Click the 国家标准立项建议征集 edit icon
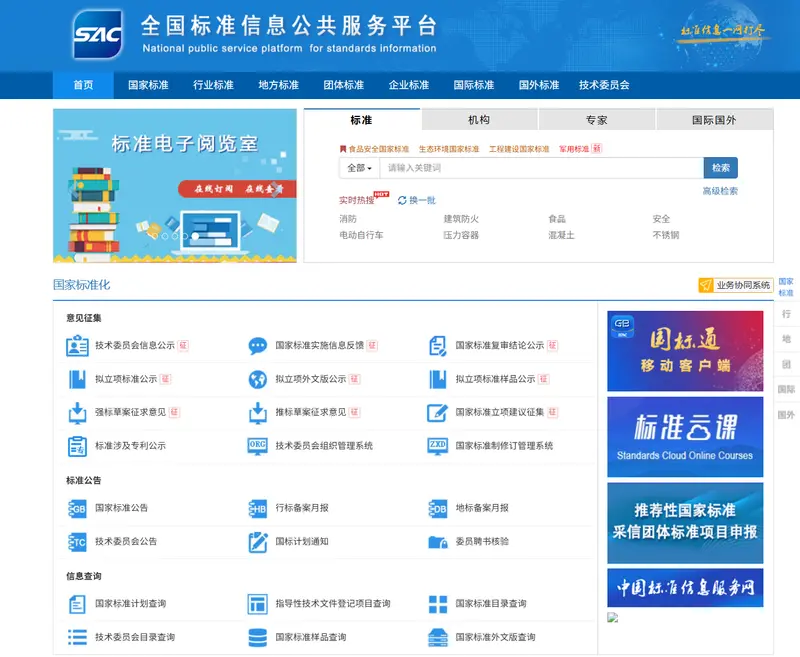Image resolution: width=800 pixels, height=657 pixels. 438,413
